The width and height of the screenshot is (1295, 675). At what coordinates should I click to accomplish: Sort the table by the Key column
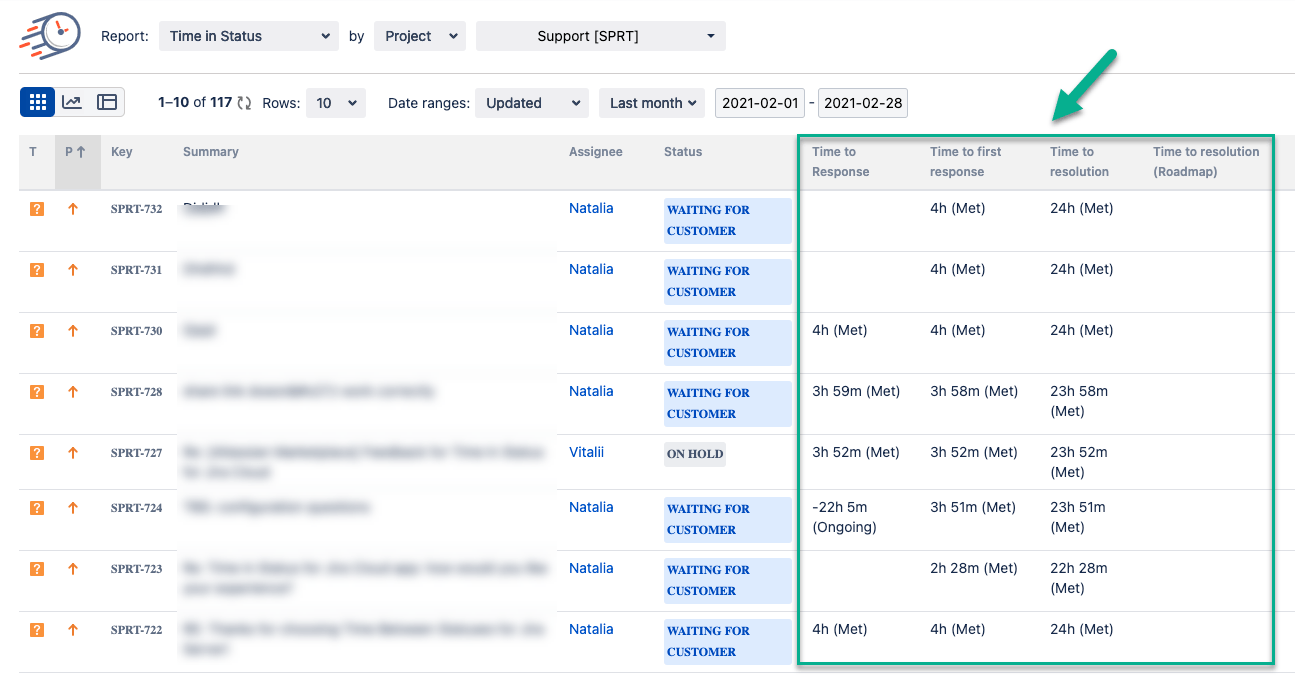click(x=122, y=151)
